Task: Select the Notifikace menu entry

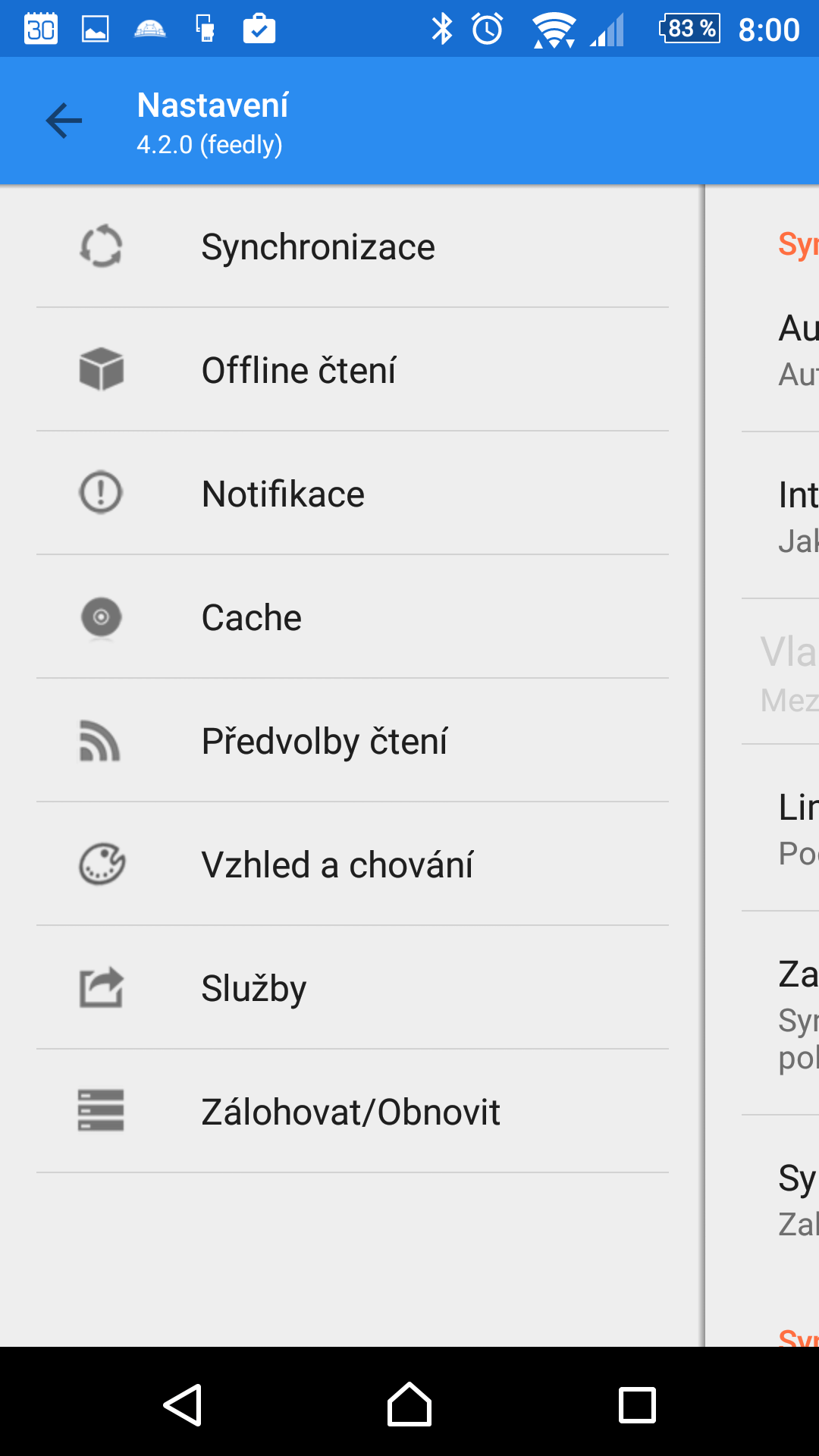Action: click(x=353, y=494)
